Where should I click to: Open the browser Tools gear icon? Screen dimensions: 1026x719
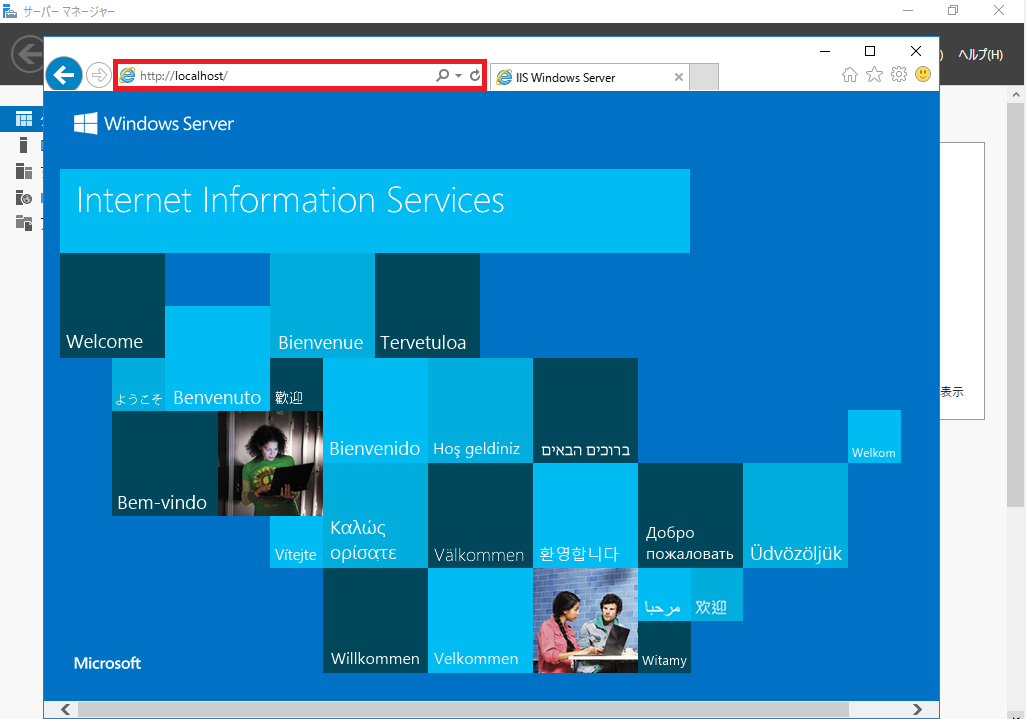point(899,74)
